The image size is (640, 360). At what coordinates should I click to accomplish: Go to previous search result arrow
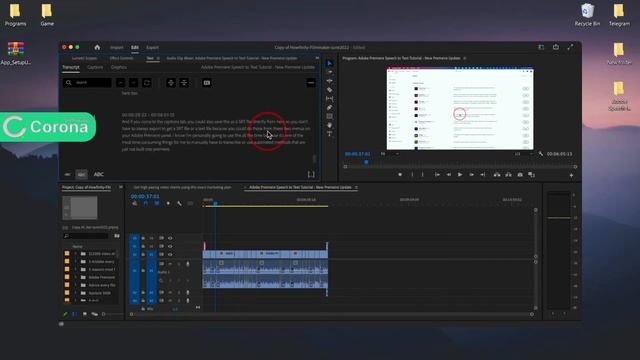coord(120,83)
